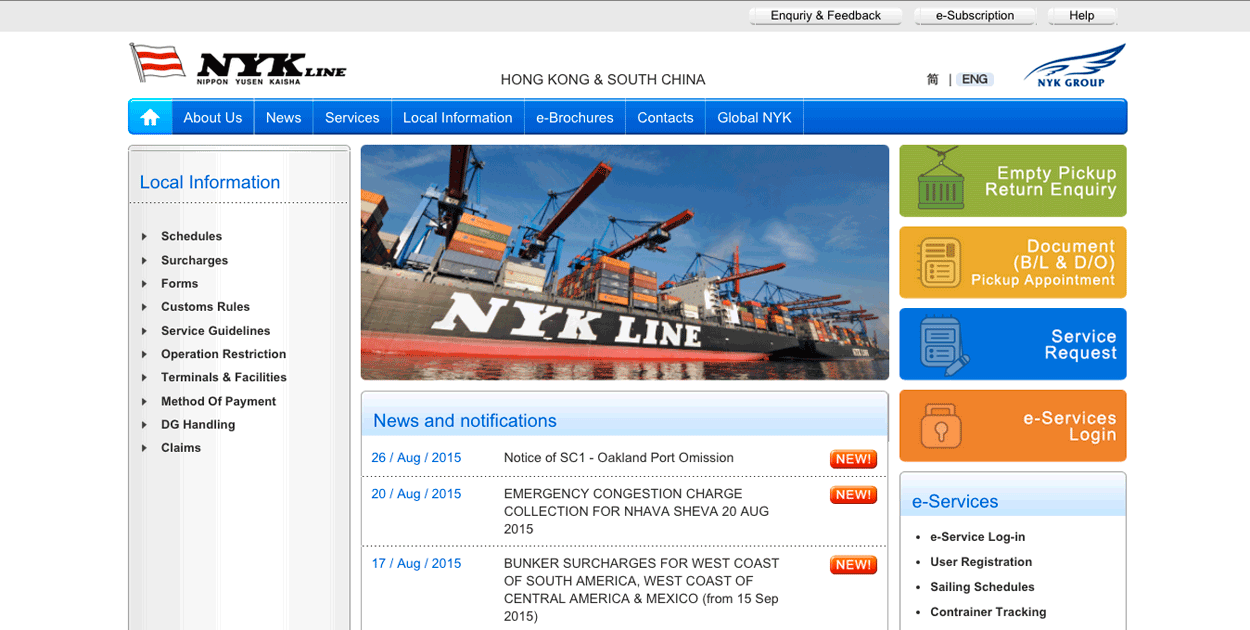This screenshot has width=1250, height=630.
Task: Click the 26 / Aug / 2015 date
Action: coord(416,458)
